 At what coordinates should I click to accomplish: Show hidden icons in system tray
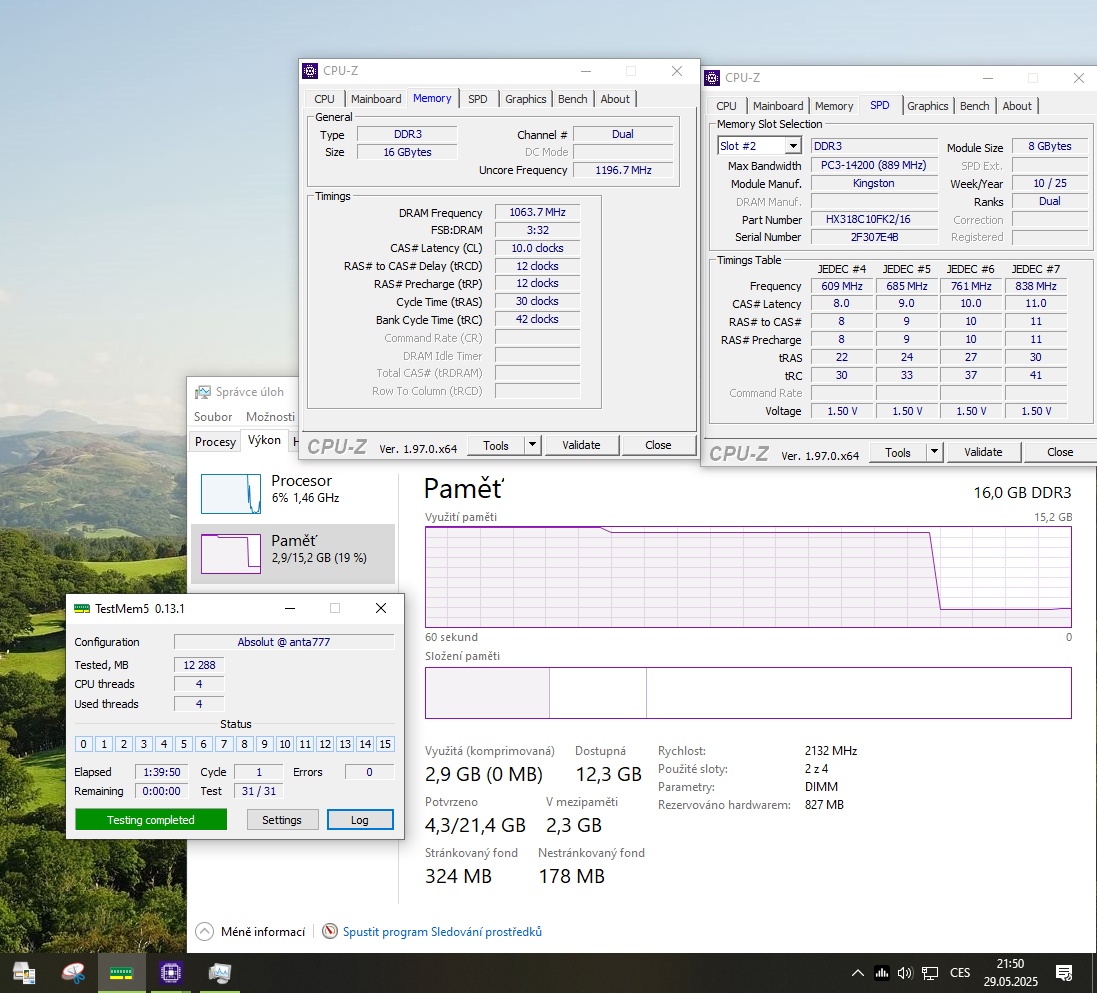pyautogui.click(x=858, y=972)
